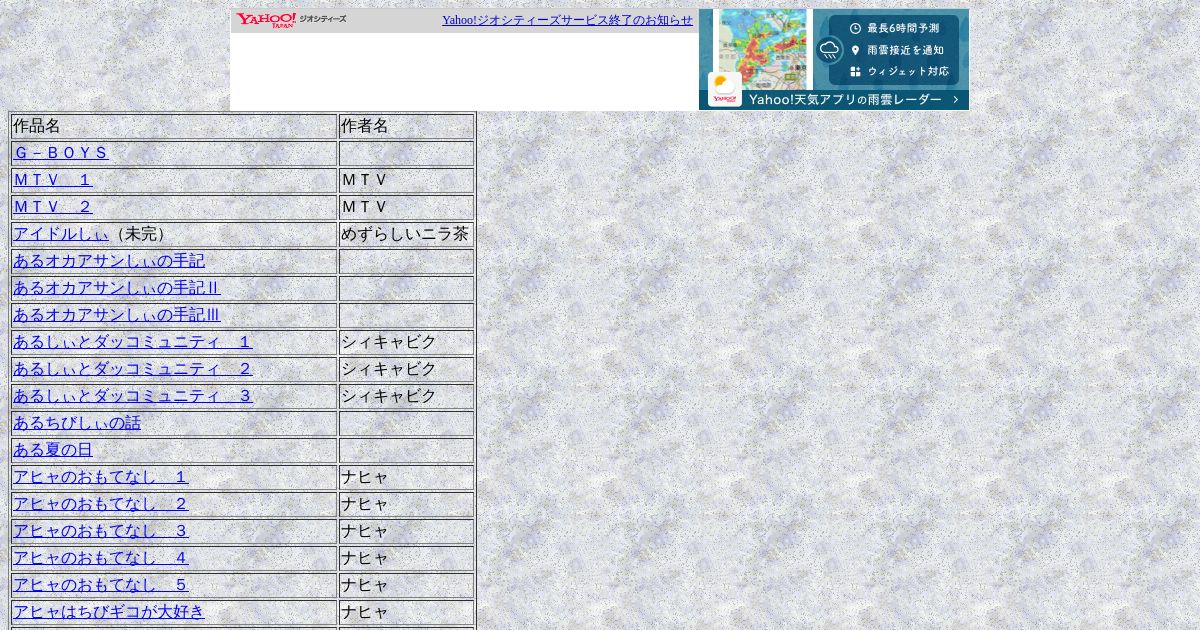Click シィキャビク in the ダッコミュニティ ３ row
Screen dimensions: 1200x630
point(389,396)
